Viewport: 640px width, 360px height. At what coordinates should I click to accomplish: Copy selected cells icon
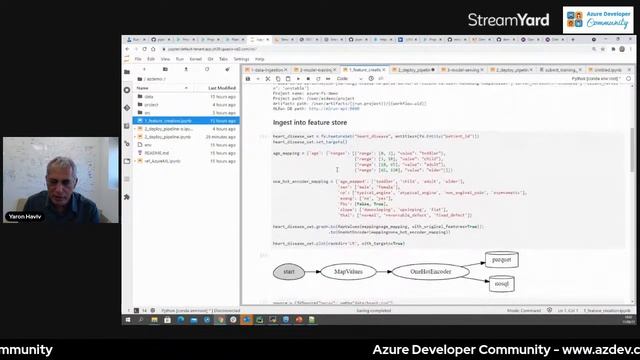278,79
